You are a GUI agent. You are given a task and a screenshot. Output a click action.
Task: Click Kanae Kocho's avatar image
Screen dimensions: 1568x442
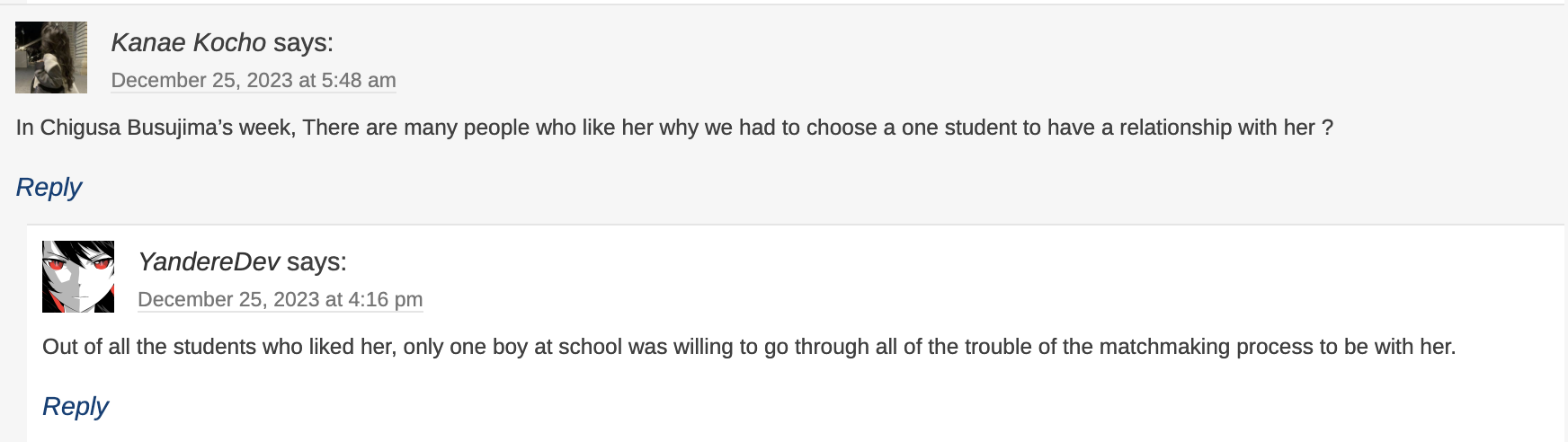[51, 57]
